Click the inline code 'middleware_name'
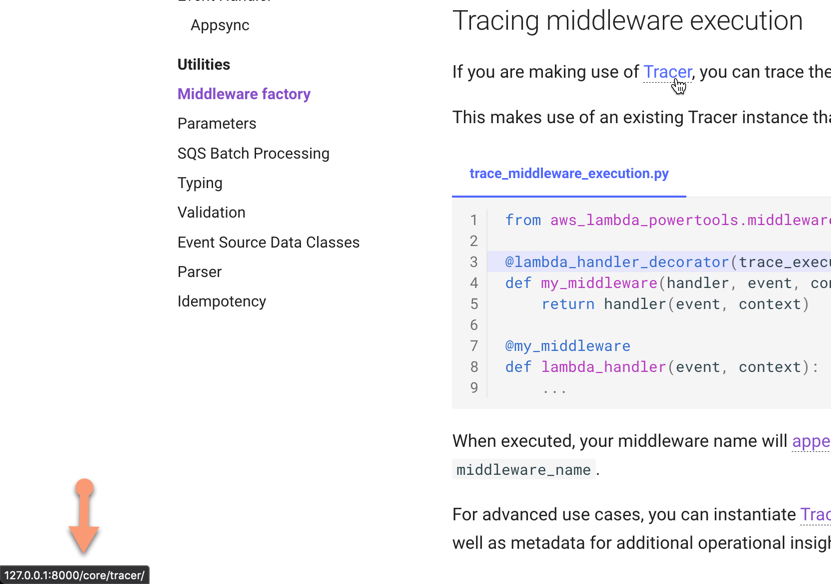 [x=524, y=470]
